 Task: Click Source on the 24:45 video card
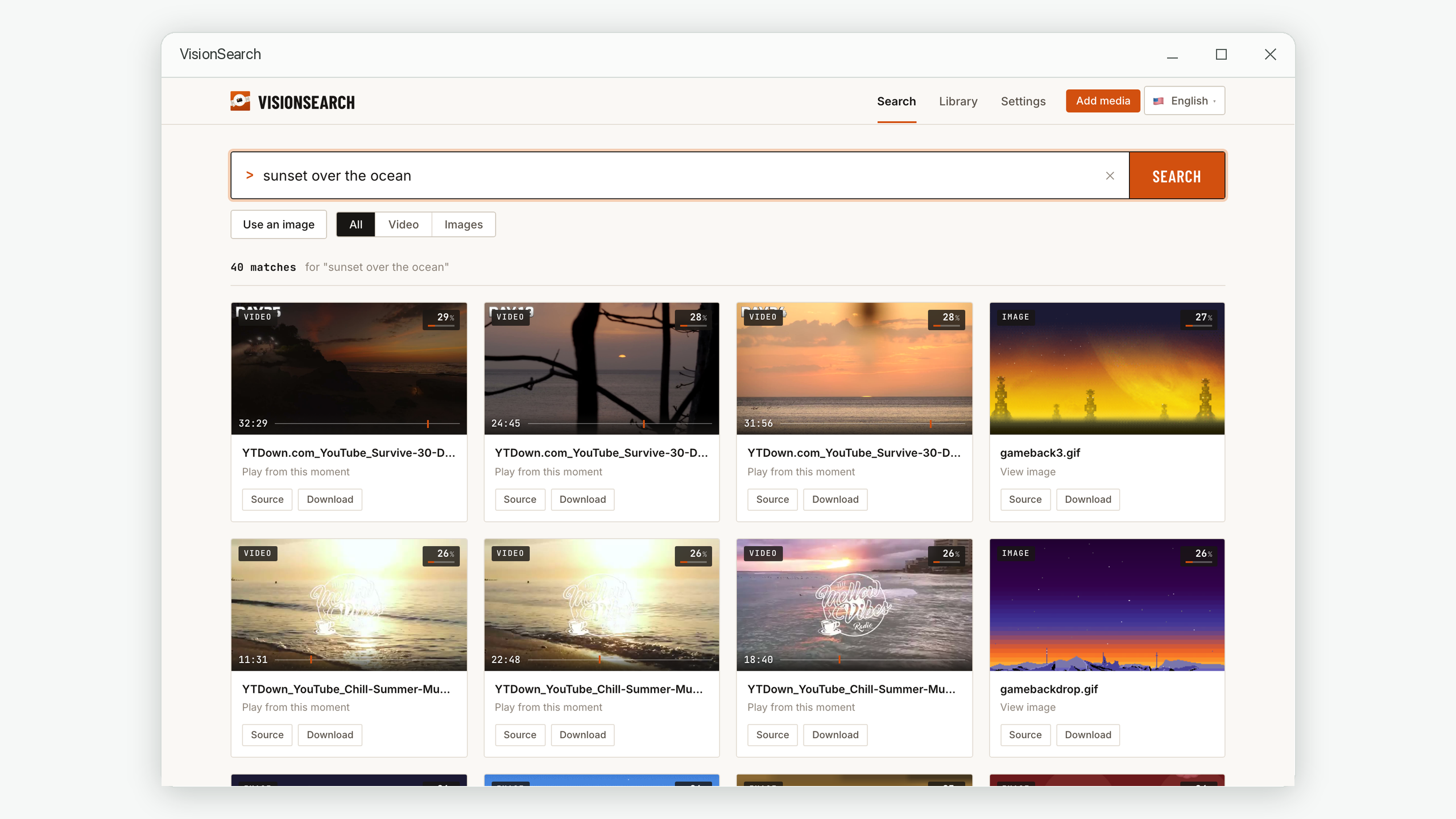(520, 499)
